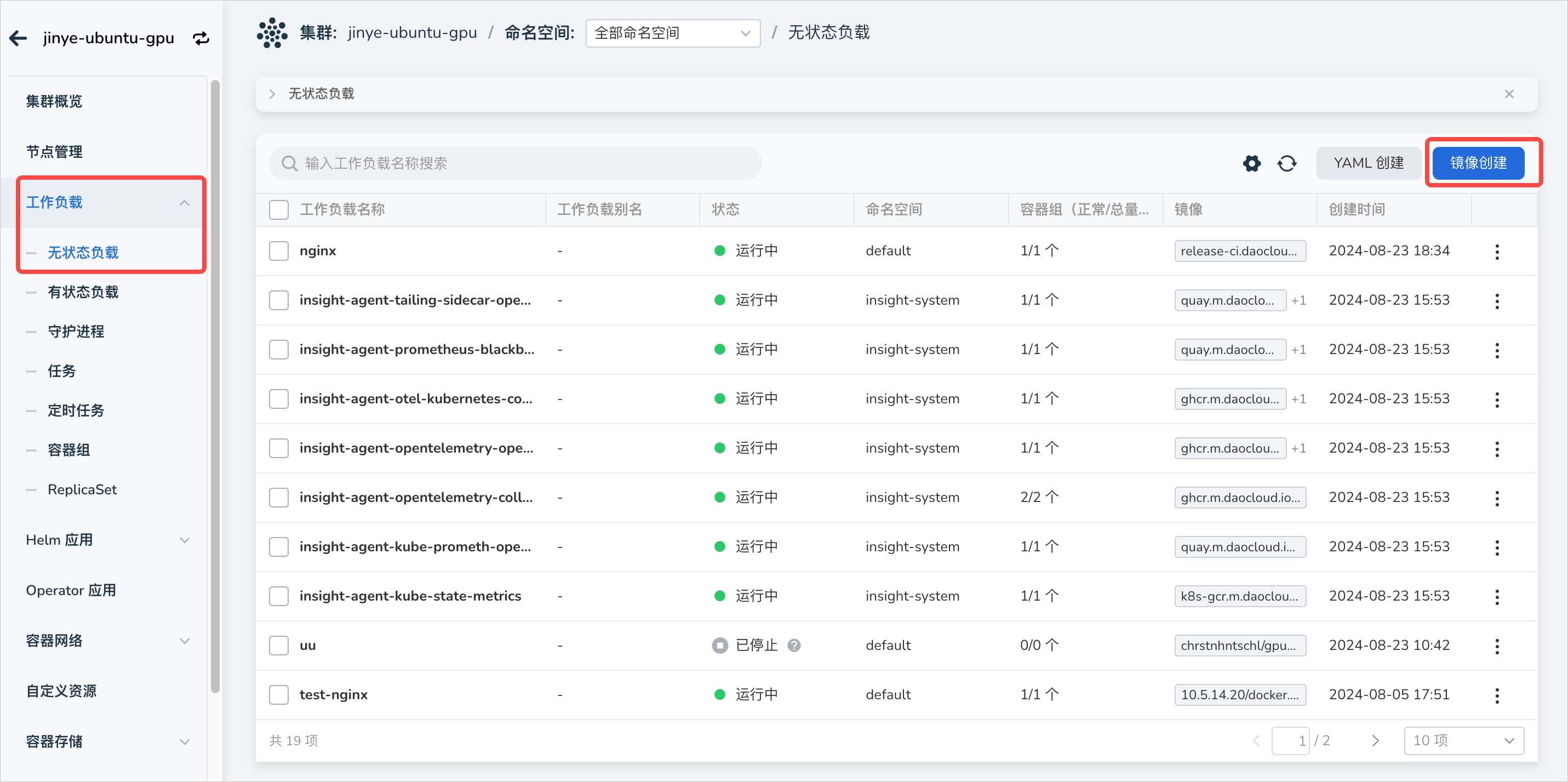
Task: Check the insight-agent-otel-kubernetes row checkbox
Action: 279,399
